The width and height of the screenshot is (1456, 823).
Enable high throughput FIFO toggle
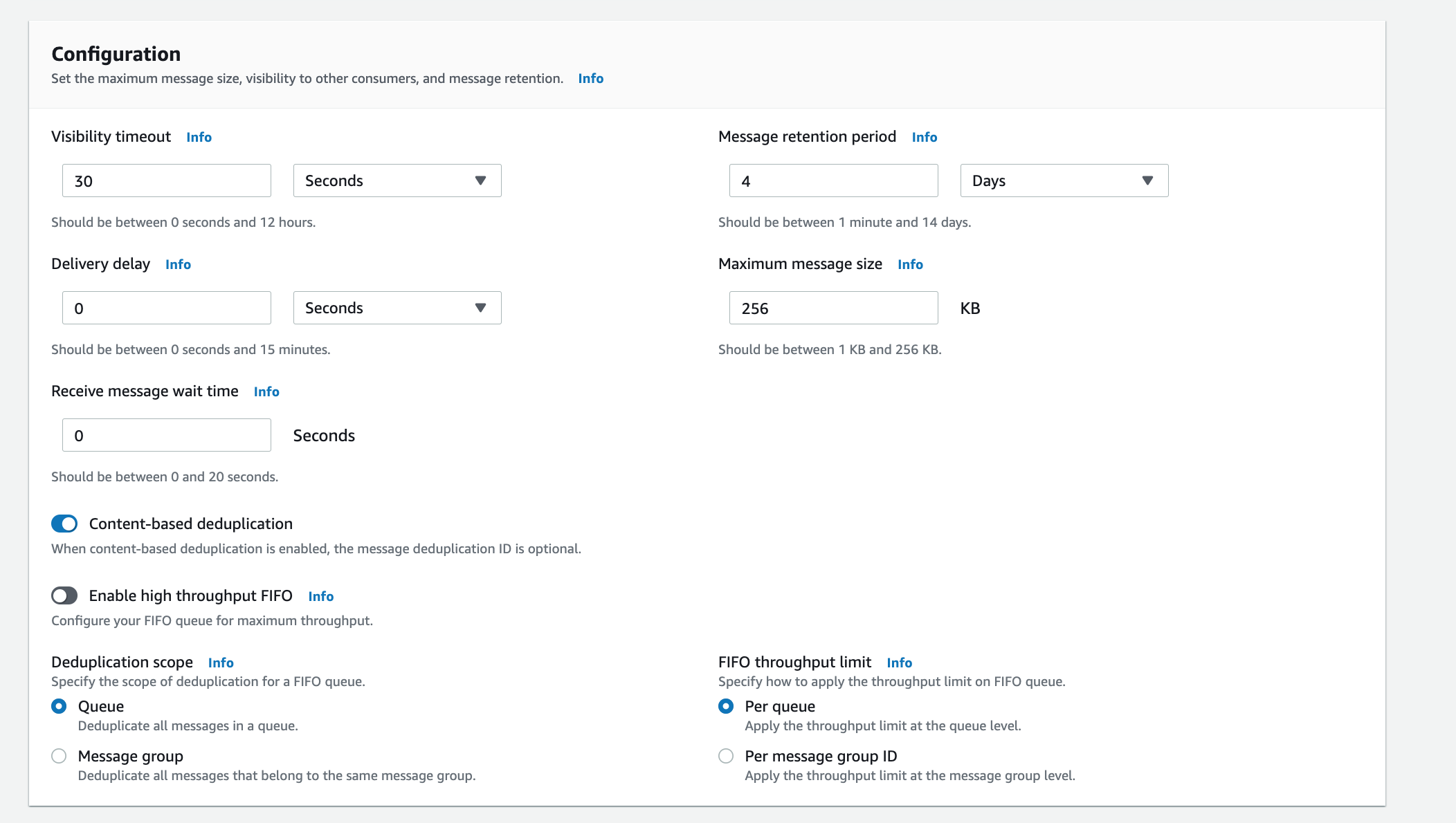[x=64, y=595]
